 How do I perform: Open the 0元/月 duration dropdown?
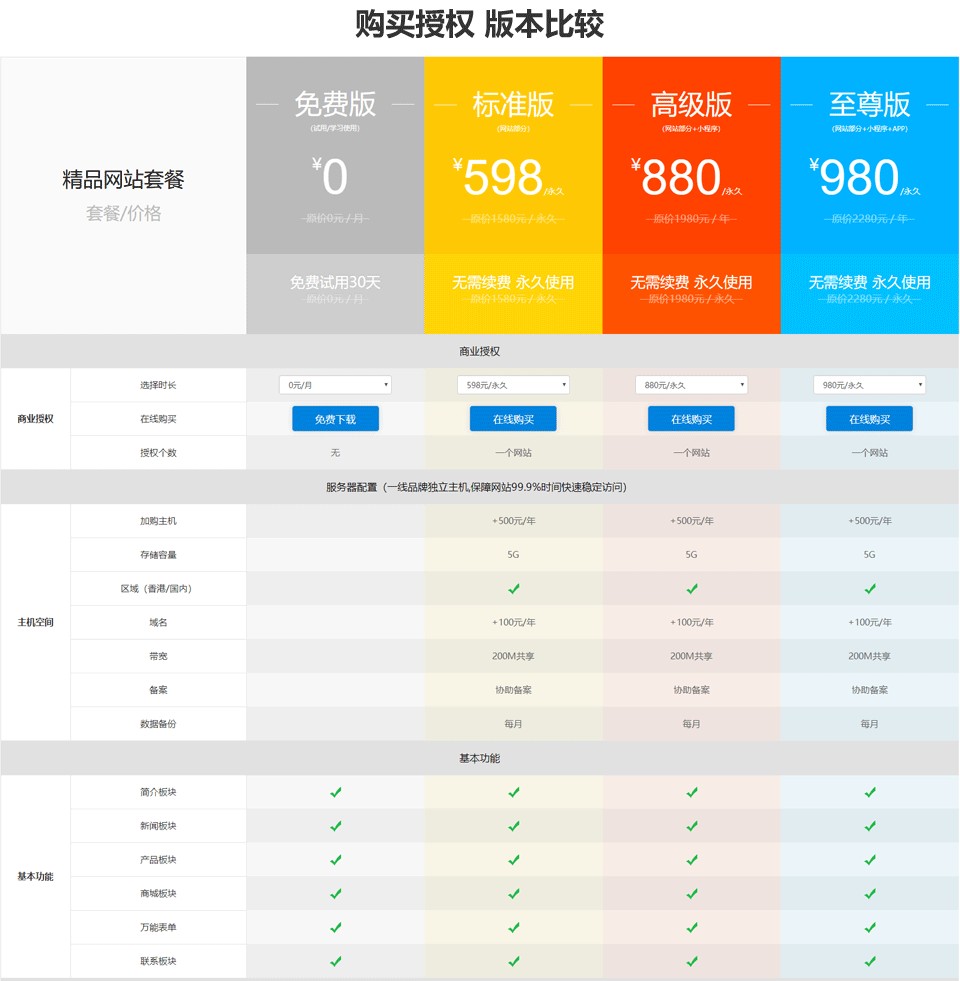click(335, 385)
